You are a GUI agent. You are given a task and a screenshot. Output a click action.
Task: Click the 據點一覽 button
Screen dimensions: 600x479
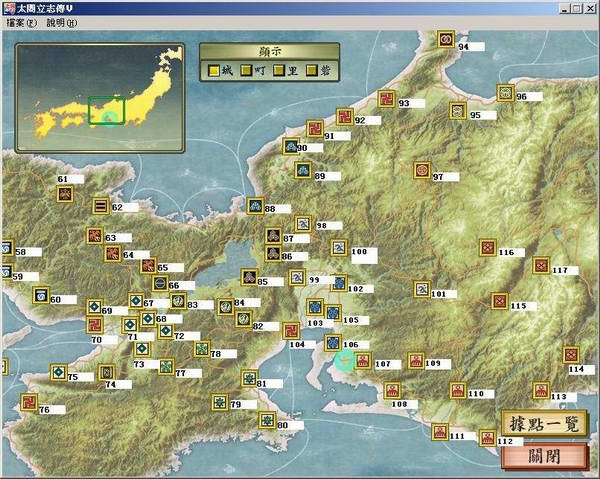[530, 422]
